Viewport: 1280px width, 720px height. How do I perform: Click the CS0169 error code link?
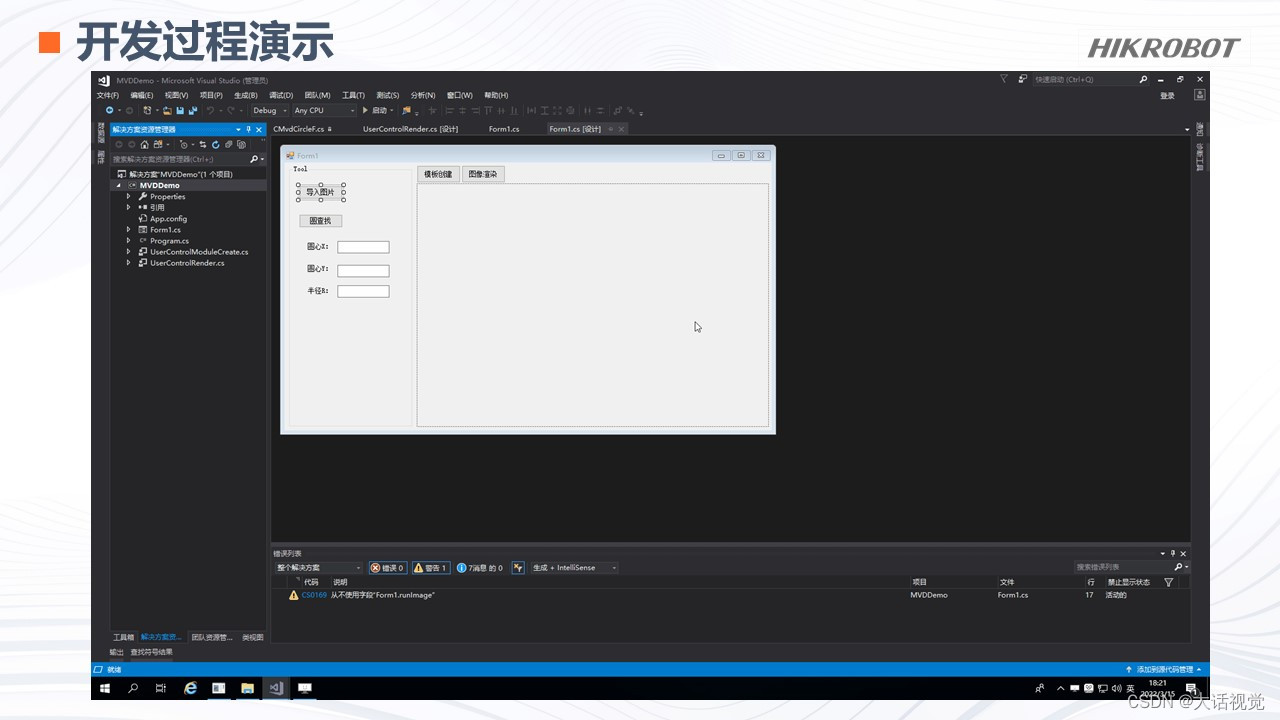[314, 595]
